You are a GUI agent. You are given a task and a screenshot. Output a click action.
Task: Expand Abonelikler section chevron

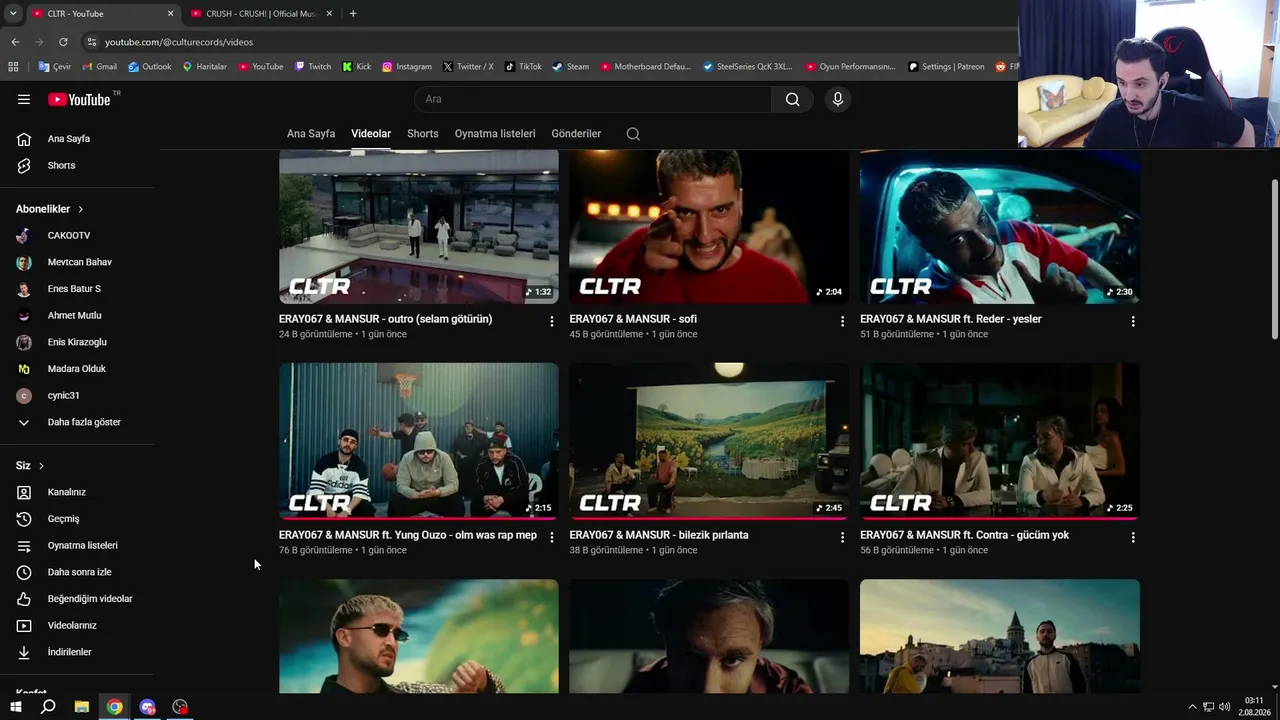pos(80,209)
